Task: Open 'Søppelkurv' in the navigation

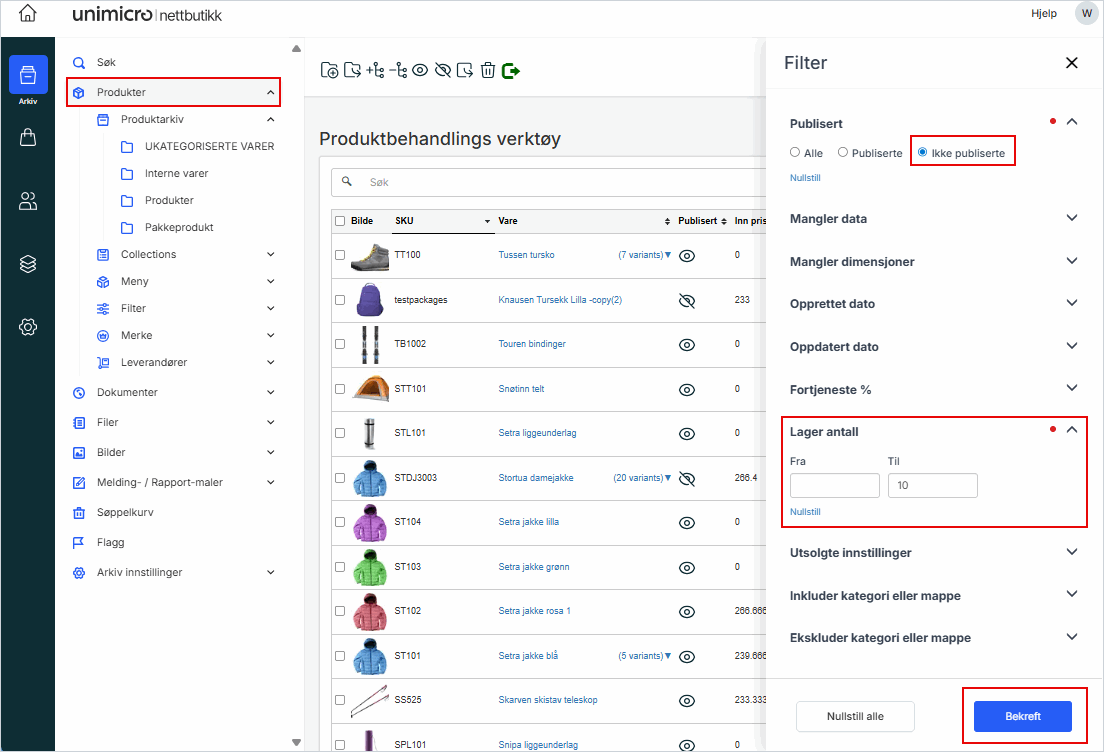Action: pyautogui.click(x=125, y=512)
